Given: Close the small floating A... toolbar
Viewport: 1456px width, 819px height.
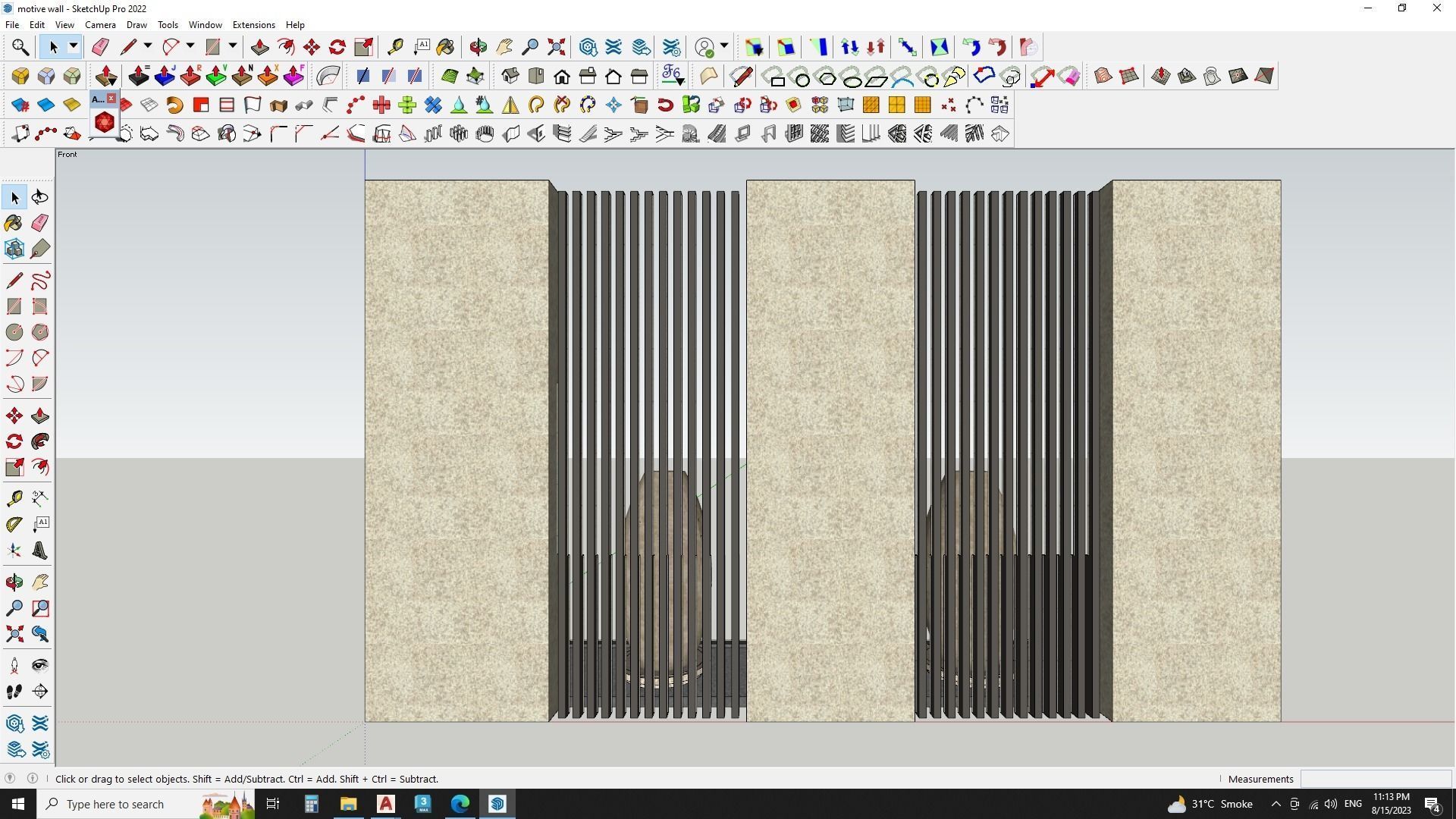Looking at the screenshot, I should point(111,99).
